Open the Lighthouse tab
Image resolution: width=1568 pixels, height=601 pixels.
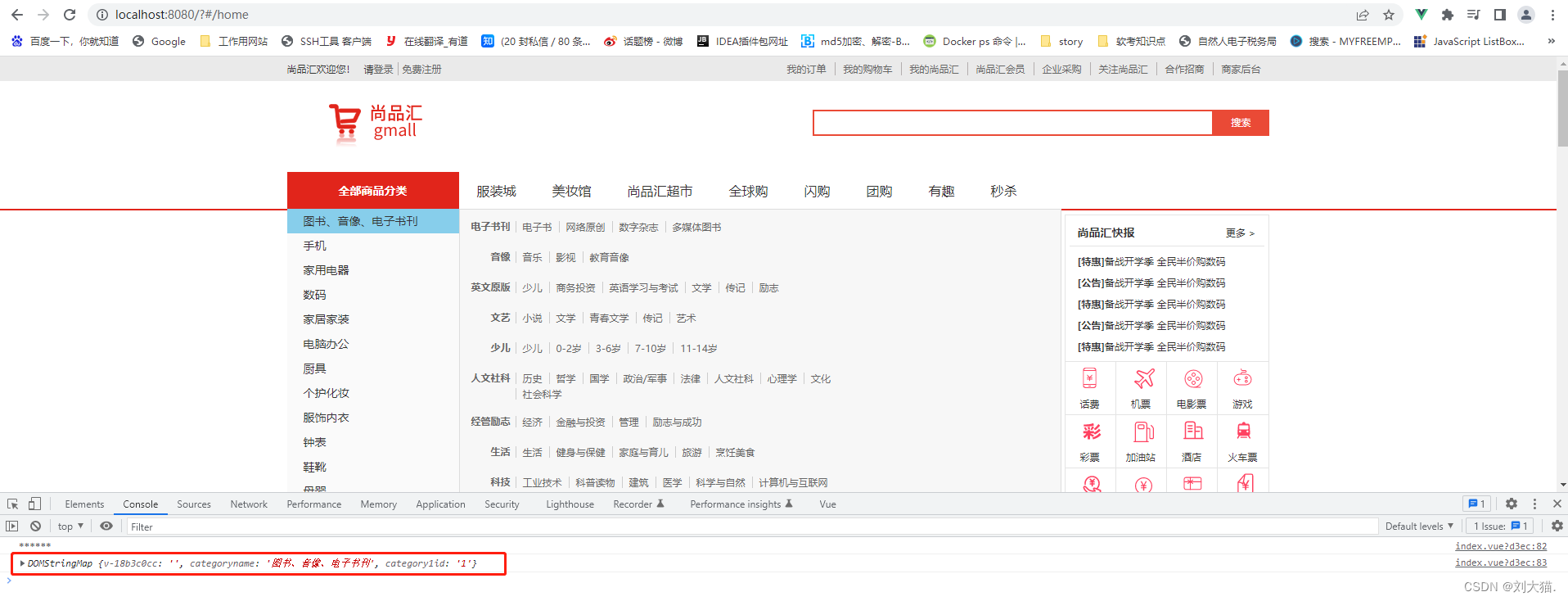pos(570,504)
